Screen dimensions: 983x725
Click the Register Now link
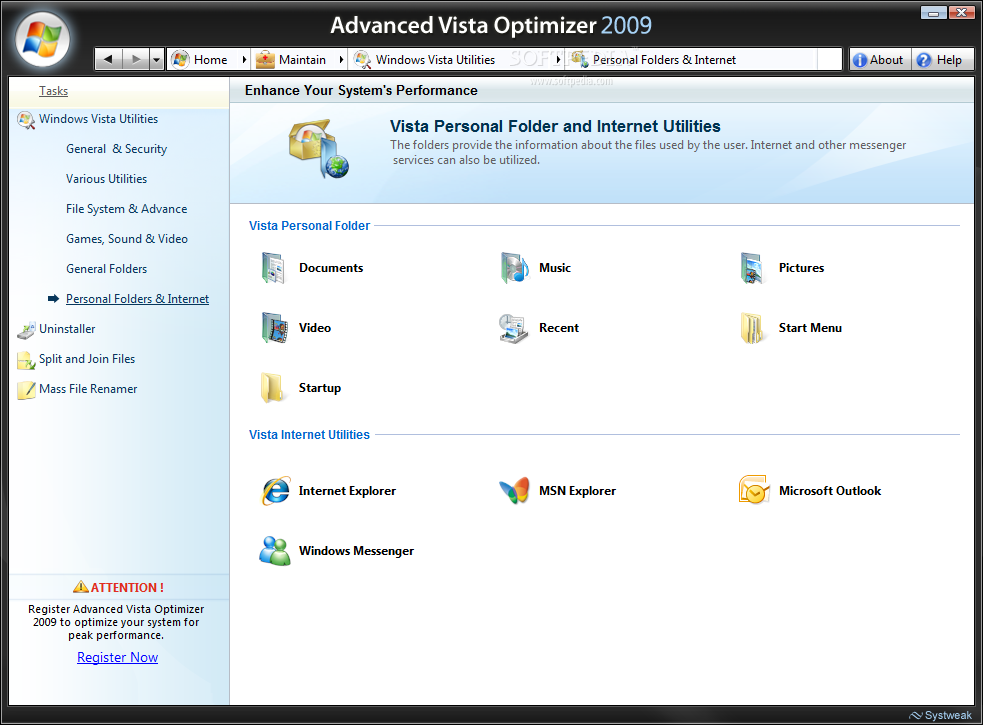117,657
